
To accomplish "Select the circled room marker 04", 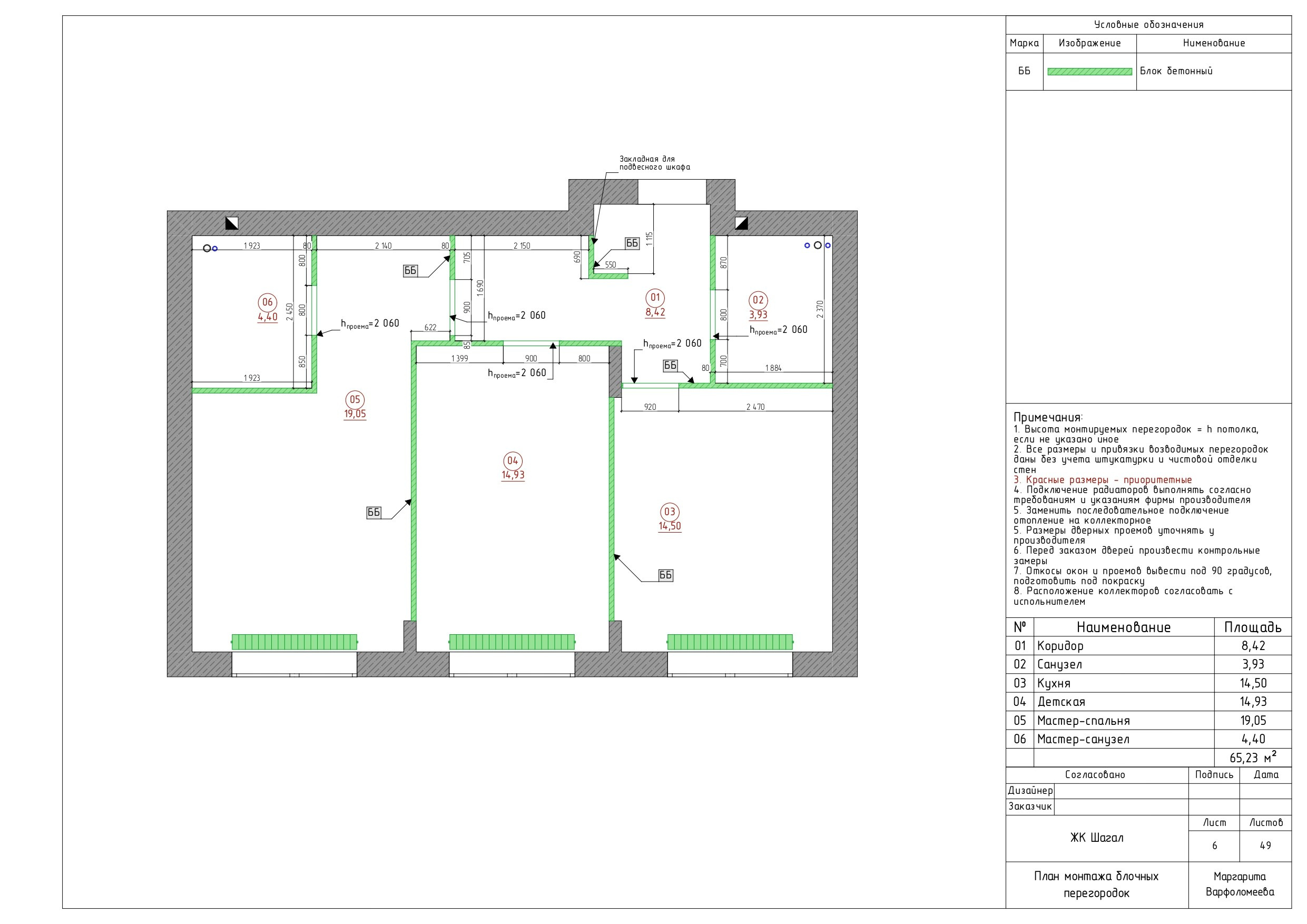I will point(513,460).
